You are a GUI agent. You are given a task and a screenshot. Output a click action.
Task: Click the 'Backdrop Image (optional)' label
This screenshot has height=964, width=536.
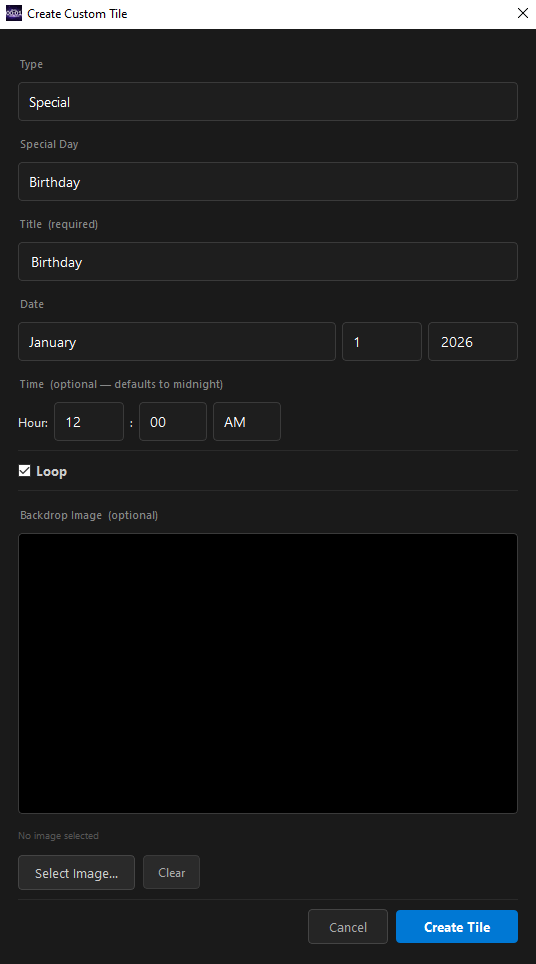(x=89, y=515)
